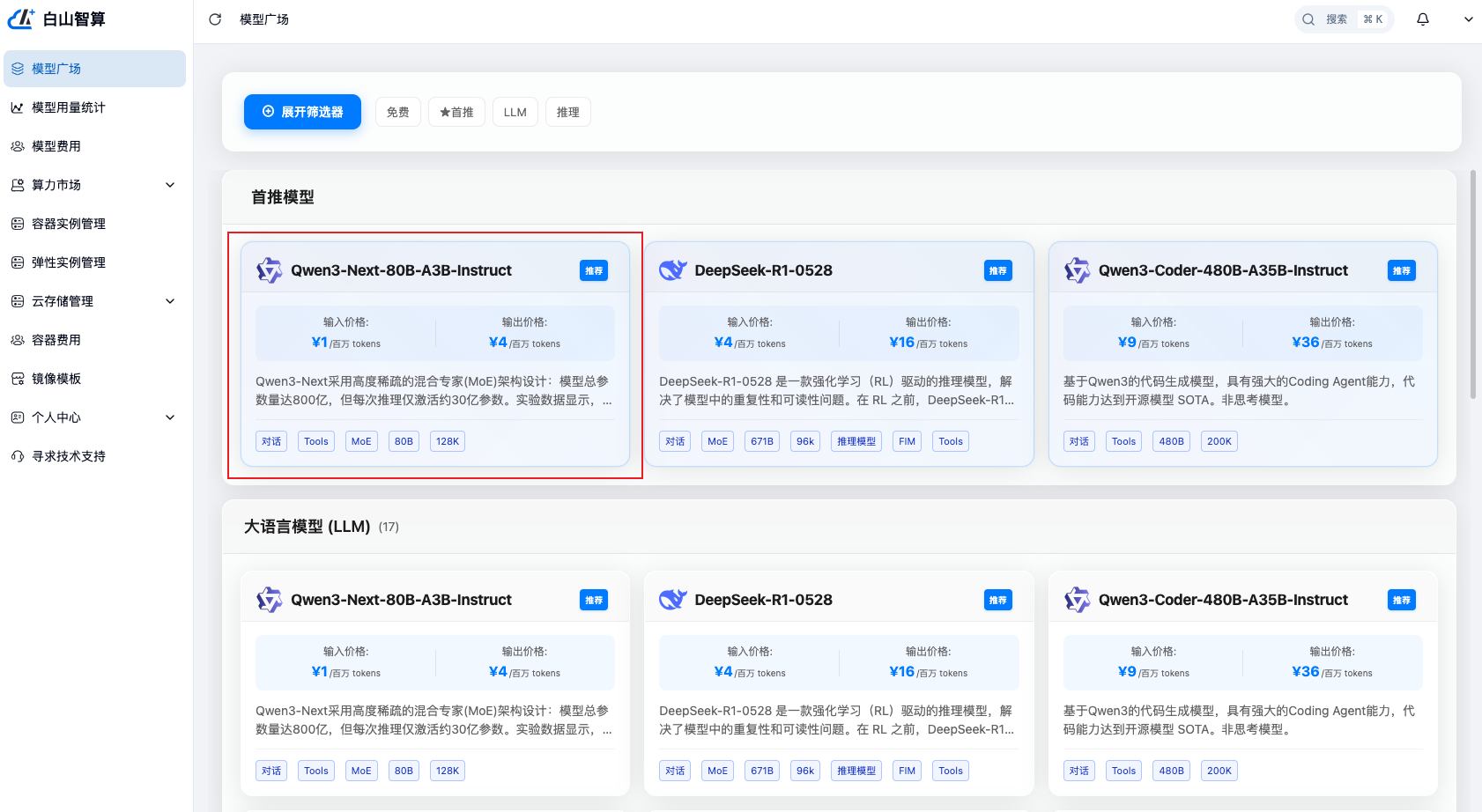This screenshot has height=812, width=1482.
Task: Toggle the 免费 filter tag
Action: [398, 113]
